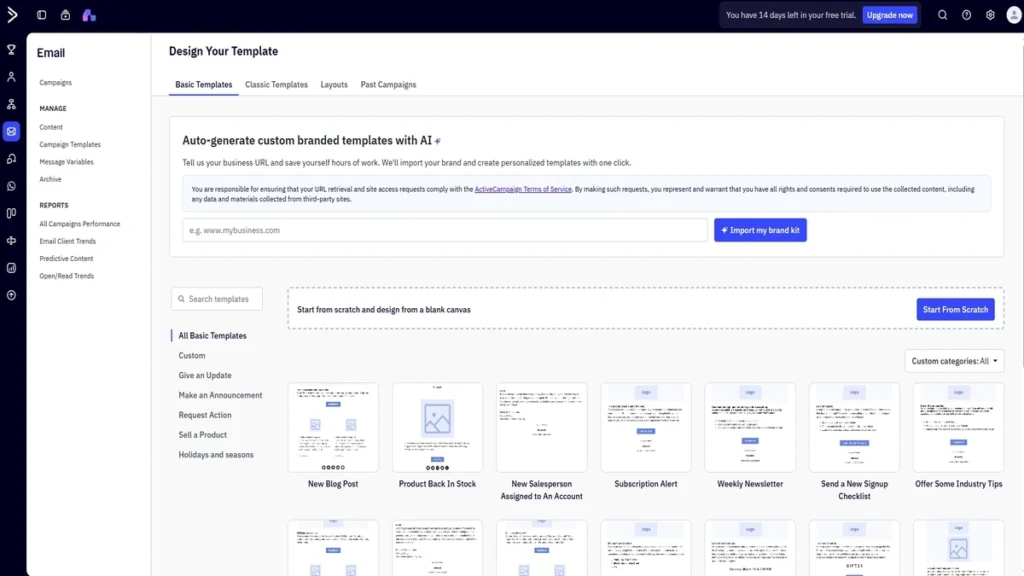
Task: Expand the Custom categories: All dropdown
Action: tap(954, 361)
